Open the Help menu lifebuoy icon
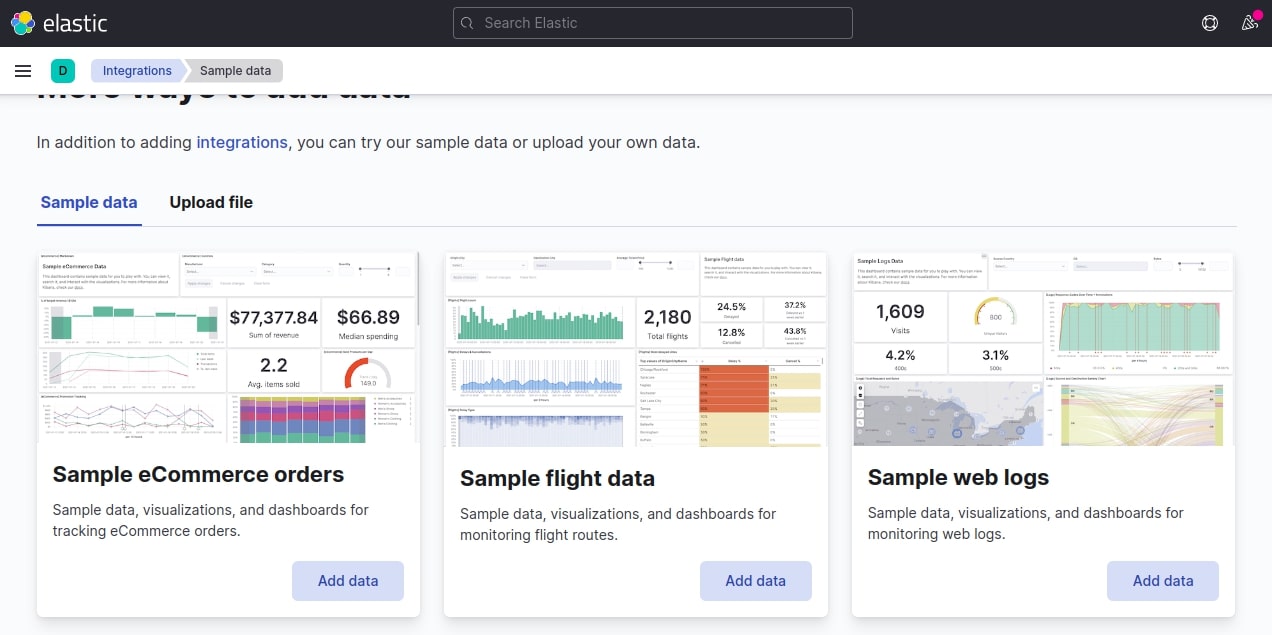This screenshot has height=635, width=1272. pos(1210,23)
